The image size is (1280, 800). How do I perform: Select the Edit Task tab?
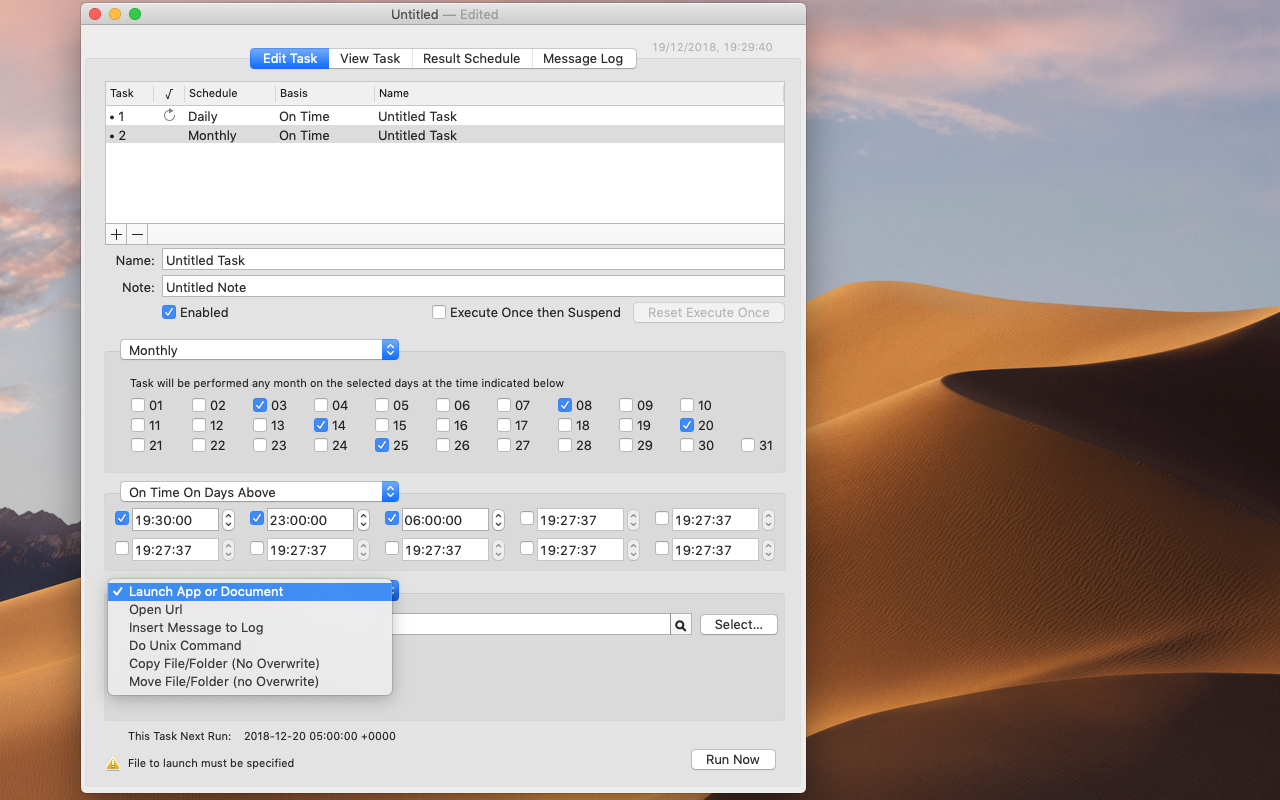289,58
